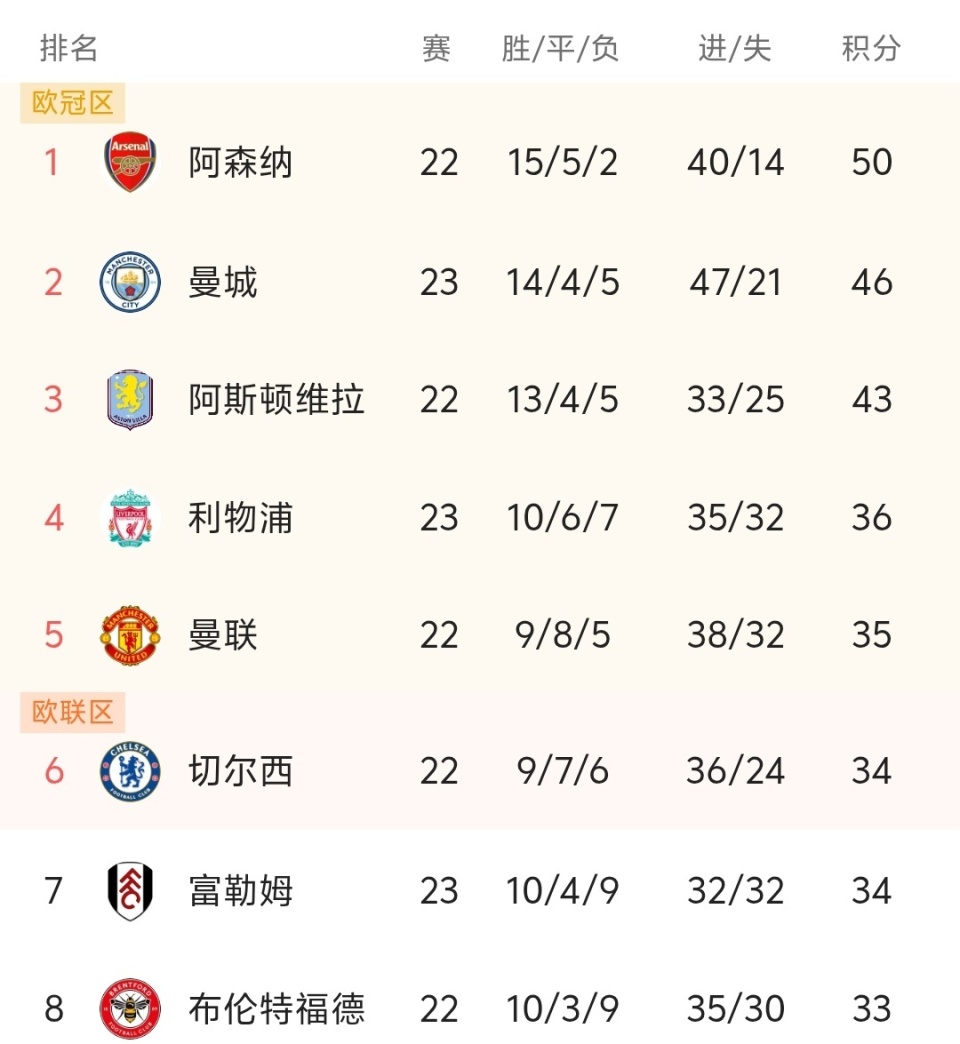Screen dimensions: 960x1044
Task: Tap the 欧冠区 zone label
Action: 73,102
